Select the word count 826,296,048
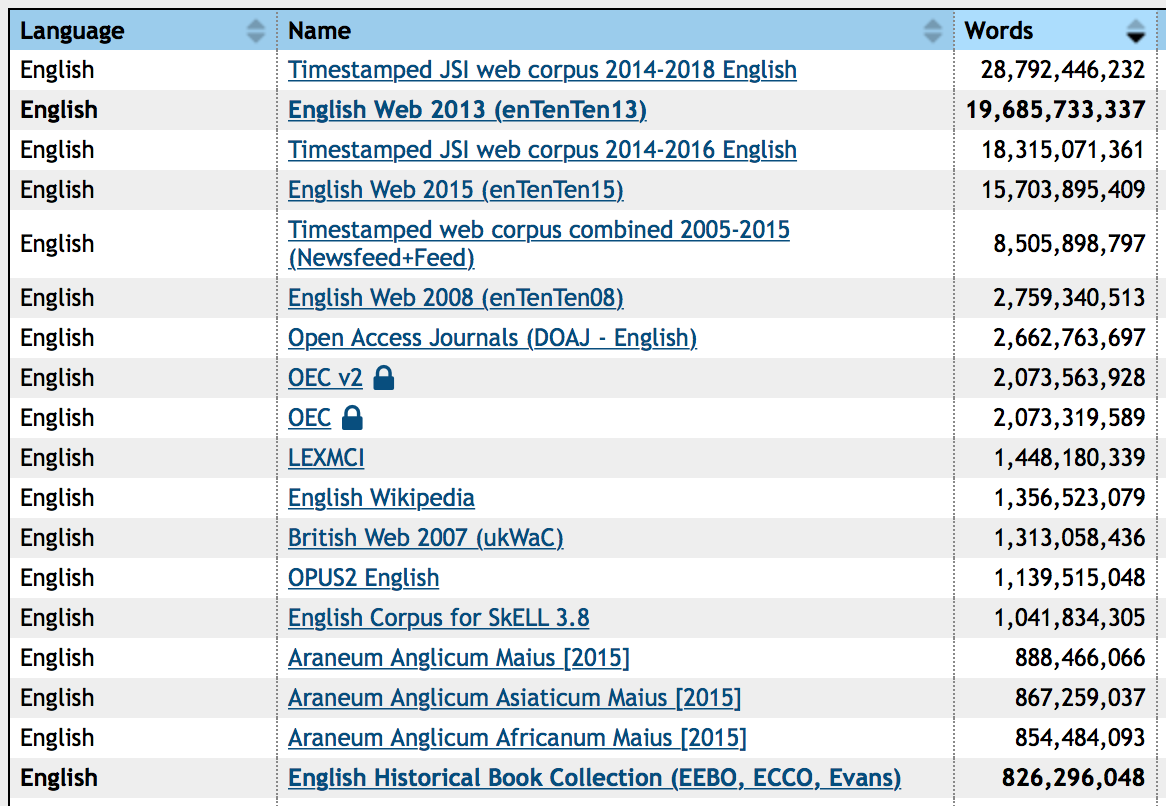The image size is (1166, 806). point(1073,778)
